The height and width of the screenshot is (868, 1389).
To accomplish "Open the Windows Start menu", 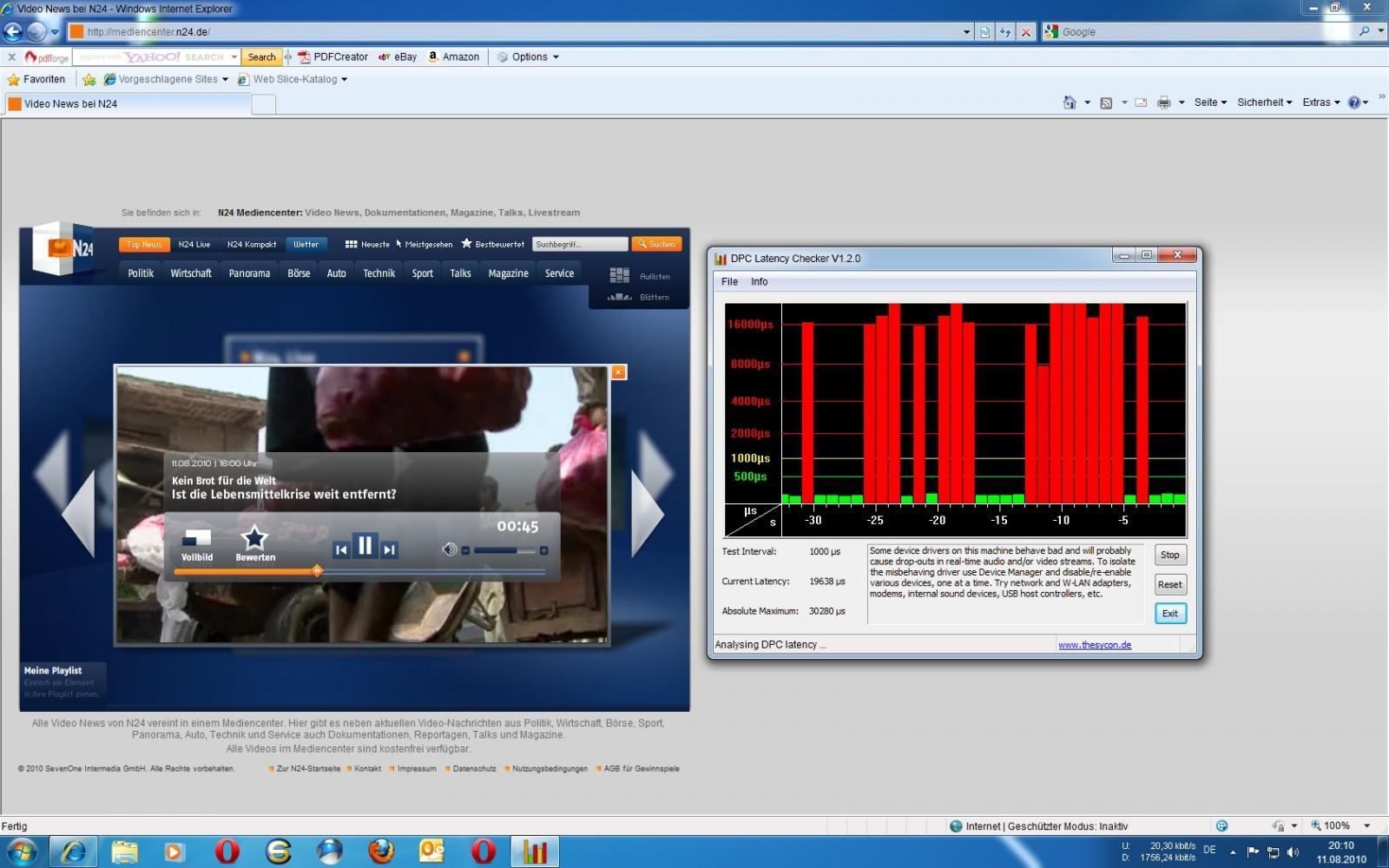I will coord(21,852).
